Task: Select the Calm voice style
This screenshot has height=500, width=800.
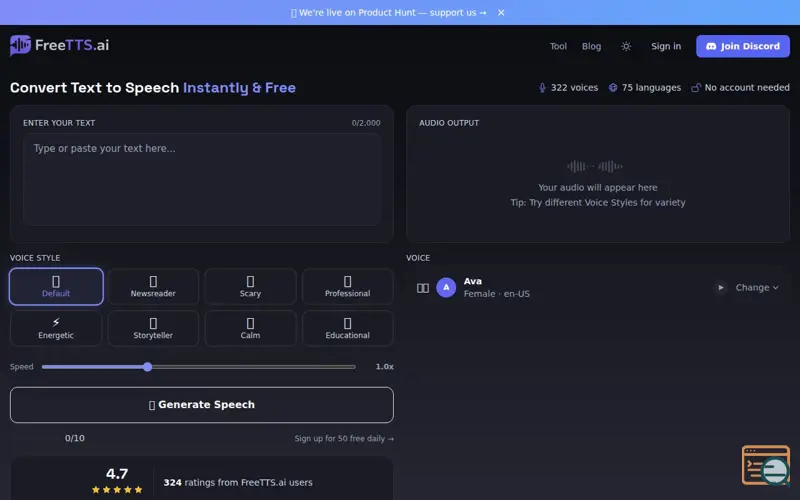Action: [x=251, y=328]
